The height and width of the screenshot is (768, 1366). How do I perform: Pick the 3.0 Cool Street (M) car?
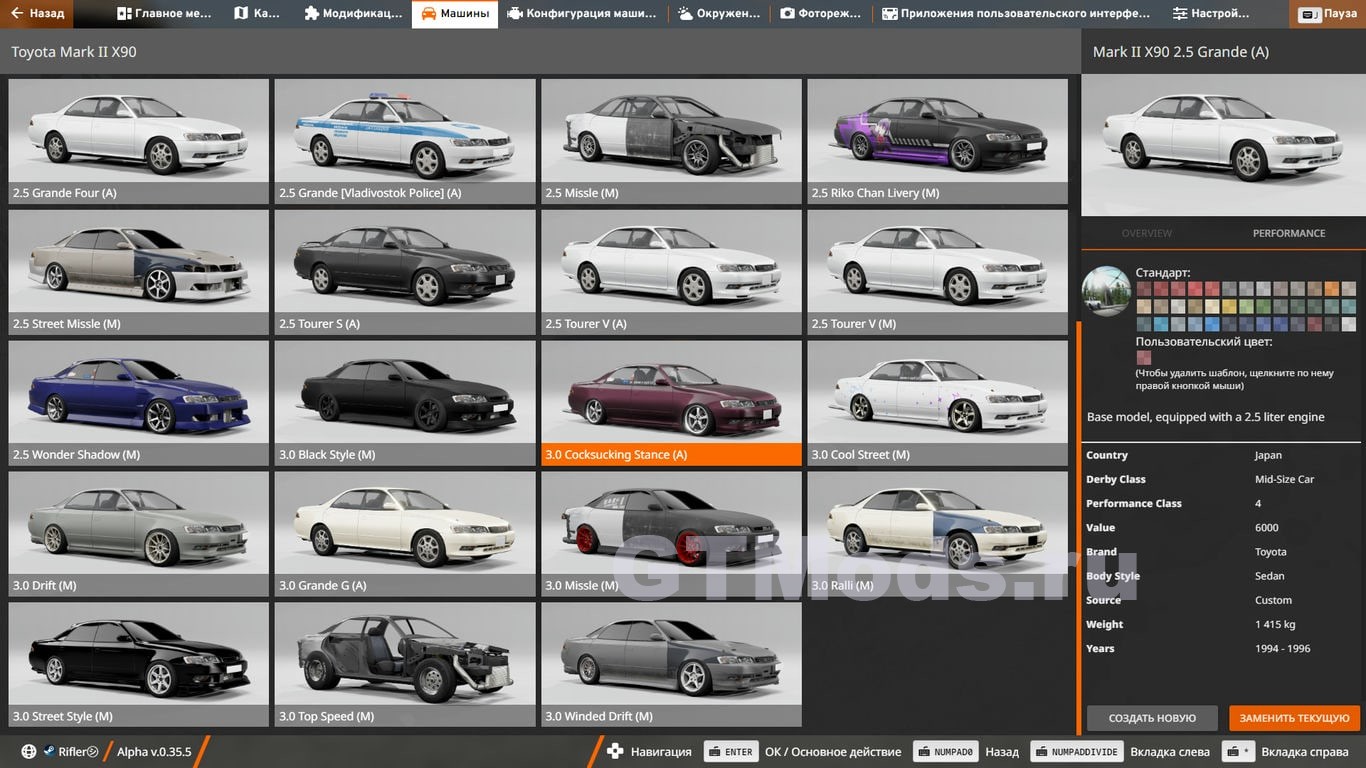938,403
